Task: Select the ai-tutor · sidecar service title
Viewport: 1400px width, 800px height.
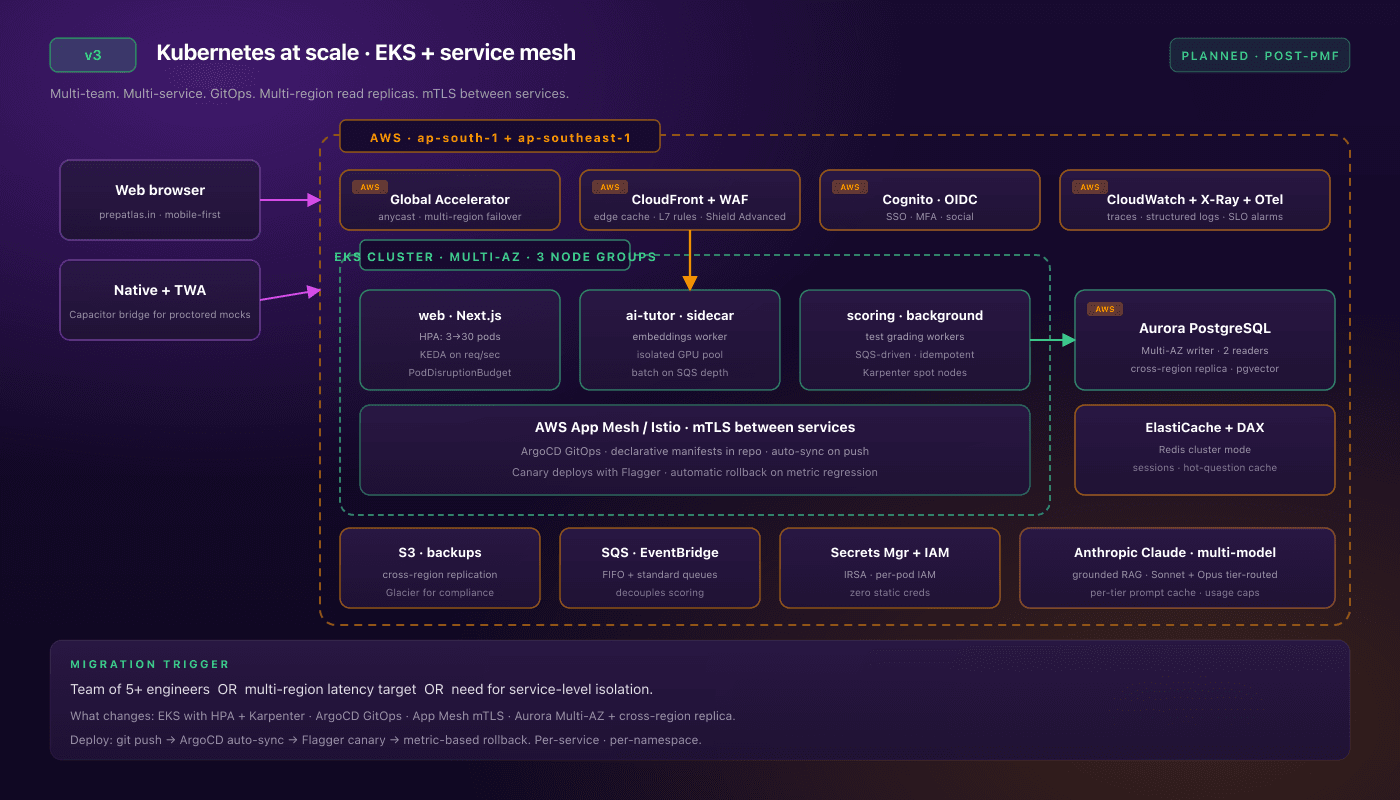Action: pos(680,315)
